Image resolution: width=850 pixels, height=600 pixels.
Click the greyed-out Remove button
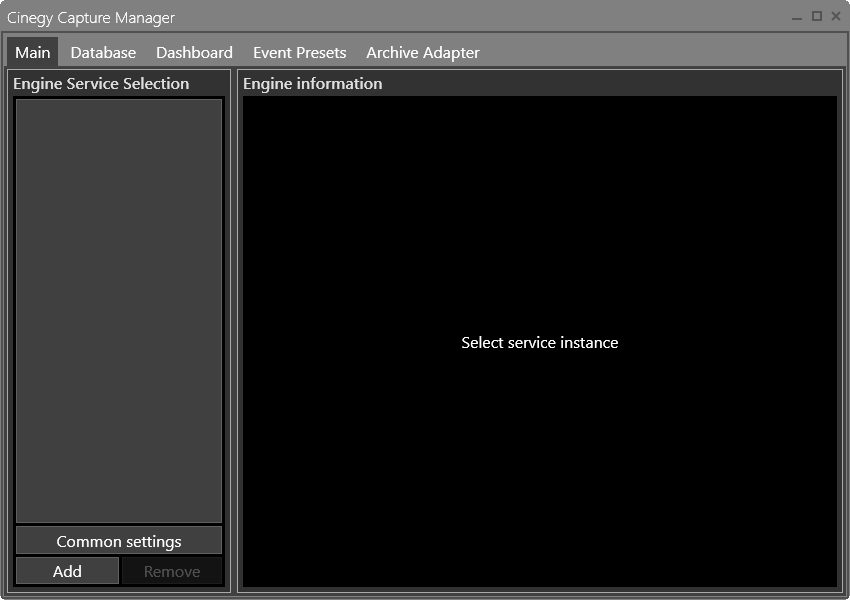[x=172, y=571]
